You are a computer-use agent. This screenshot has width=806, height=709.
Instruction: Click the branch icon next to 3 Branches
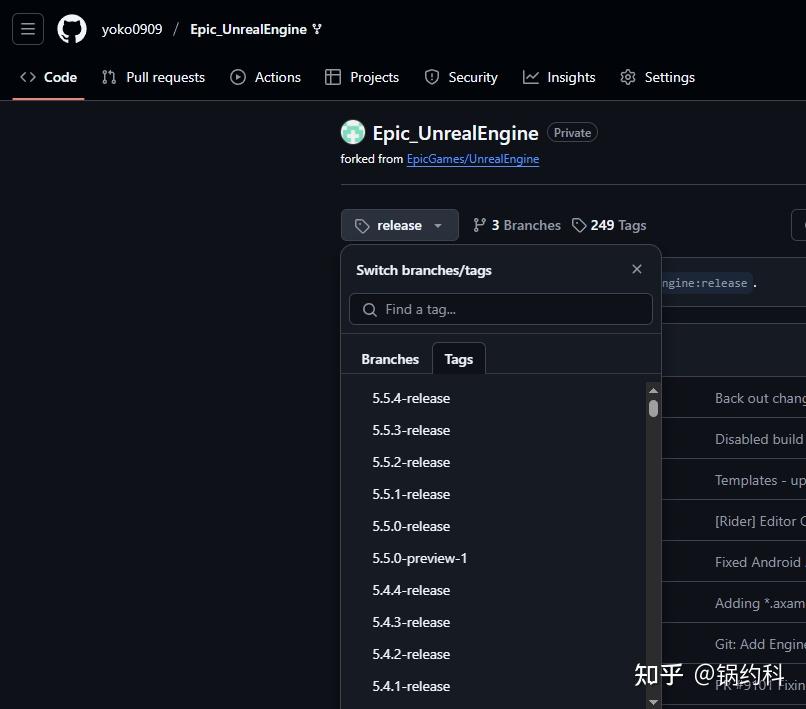(479, 225)
